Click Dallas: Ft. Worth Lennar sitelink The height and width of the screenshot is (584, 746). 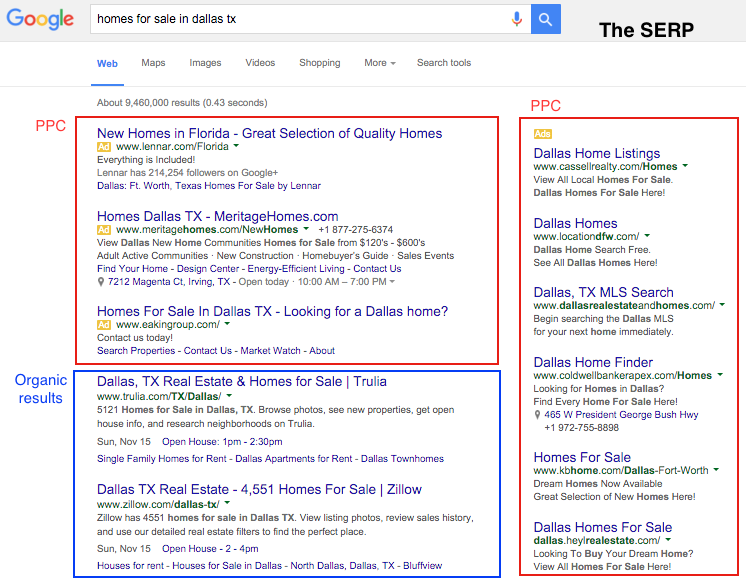tap(209, 186)
